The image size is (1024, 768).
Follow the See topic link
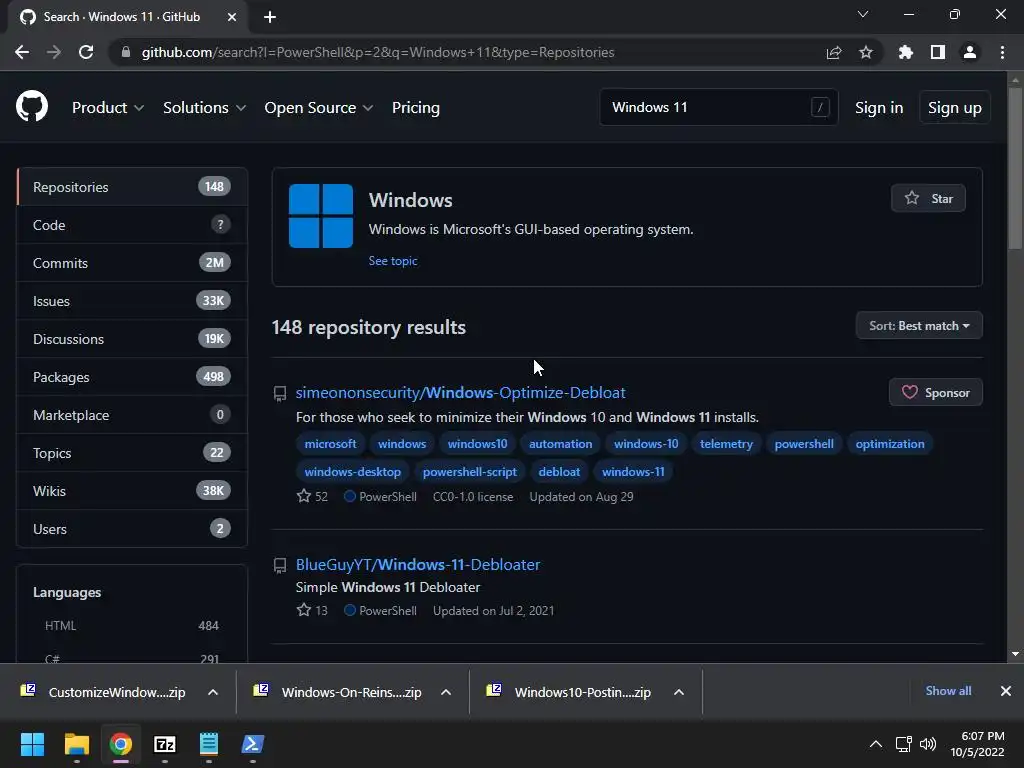click(392, 261)
